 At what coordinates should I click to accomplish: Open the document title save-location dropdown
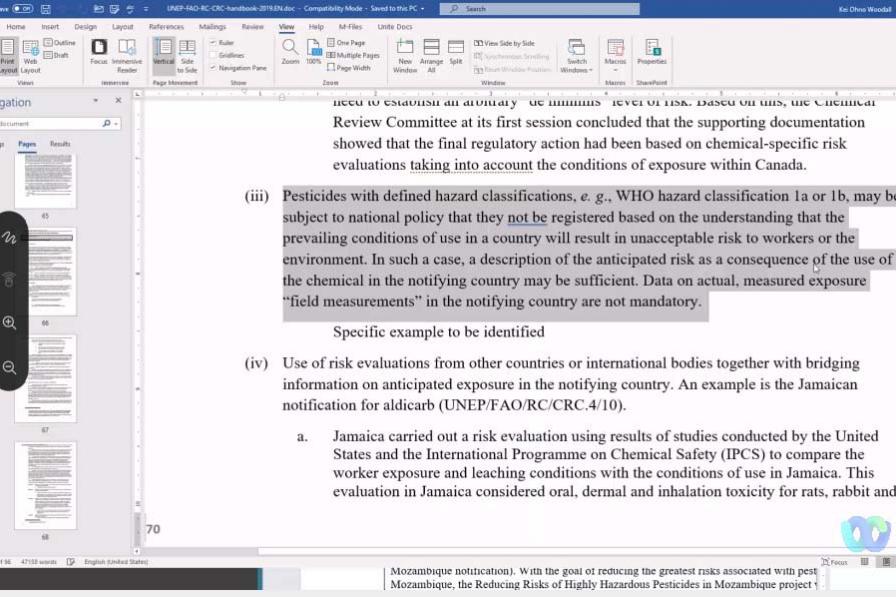point(422,9)
